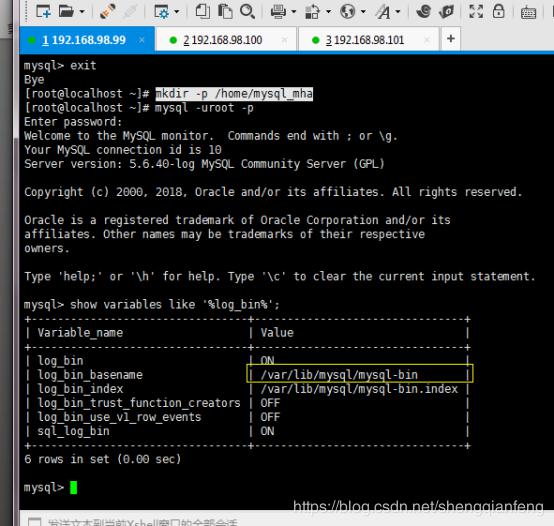Click the Xftp swirl icon
The width and height of the screenshot is (554, 526).
point(423,11)
